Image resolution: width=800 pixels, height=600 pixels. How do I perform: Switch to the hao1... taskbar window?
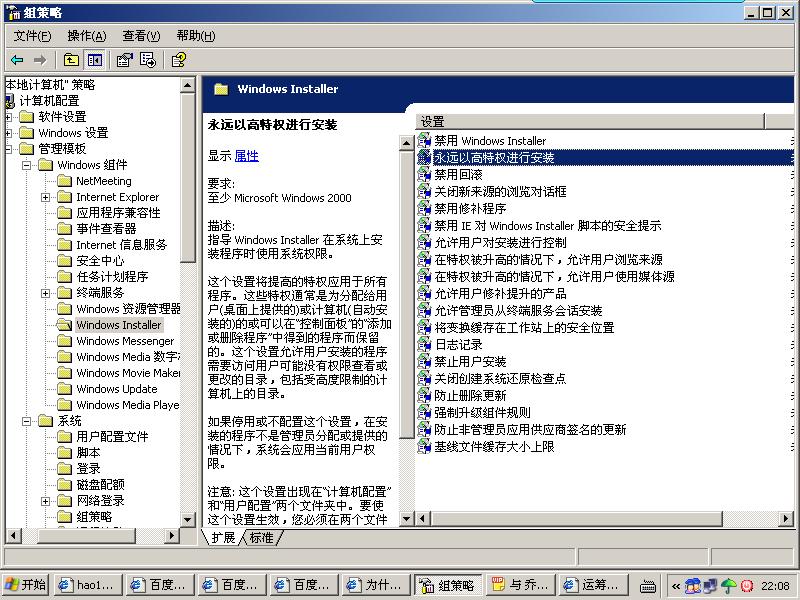pyautogui.click(x=88, y=585)
